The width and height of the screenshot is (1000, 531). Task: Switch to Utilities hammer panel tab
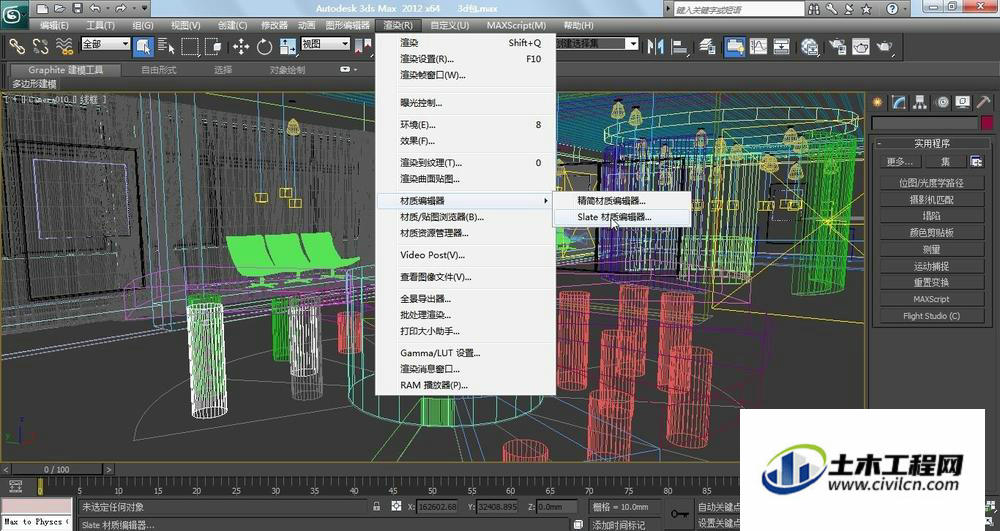tap(983, 102)
